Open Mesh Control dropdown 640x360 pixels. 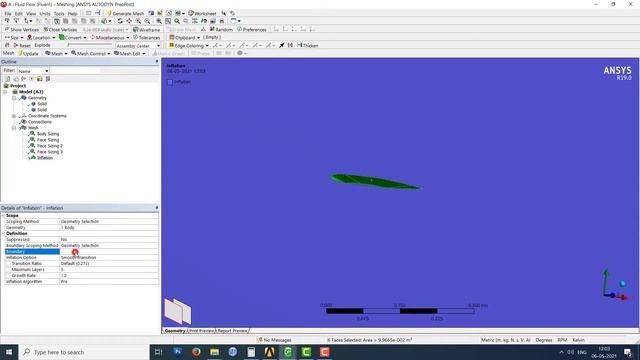click(90, 53)
